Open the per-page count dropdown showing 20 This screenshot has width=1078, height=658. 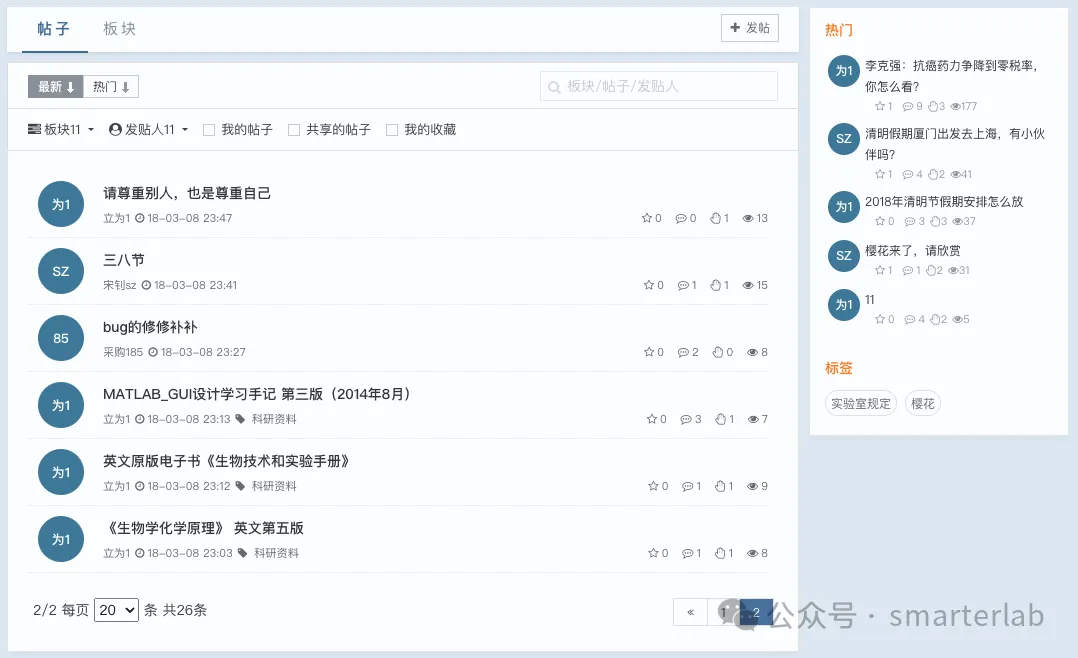116,610
